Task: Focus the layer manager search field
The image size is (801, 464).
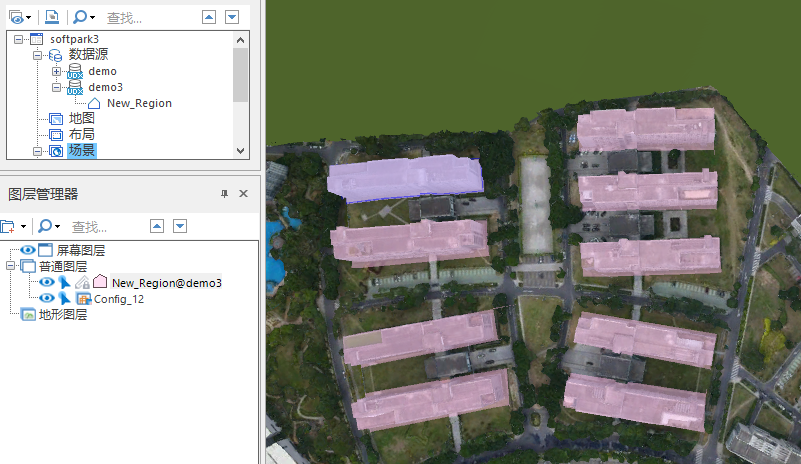Action: [x=107, y=227]
